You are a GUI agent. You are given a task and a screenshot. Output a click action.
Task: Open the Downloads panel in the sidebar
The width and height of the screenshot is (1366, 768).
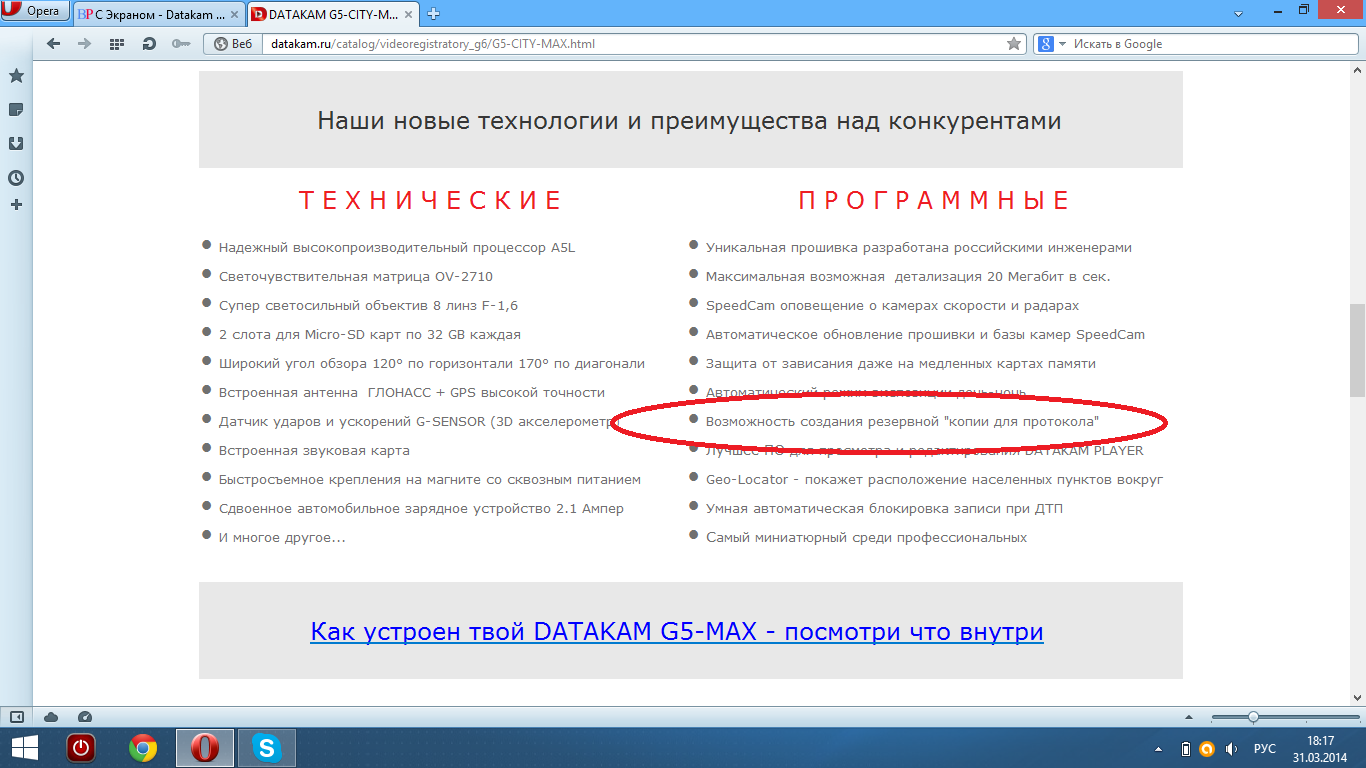tap(16, 144)
